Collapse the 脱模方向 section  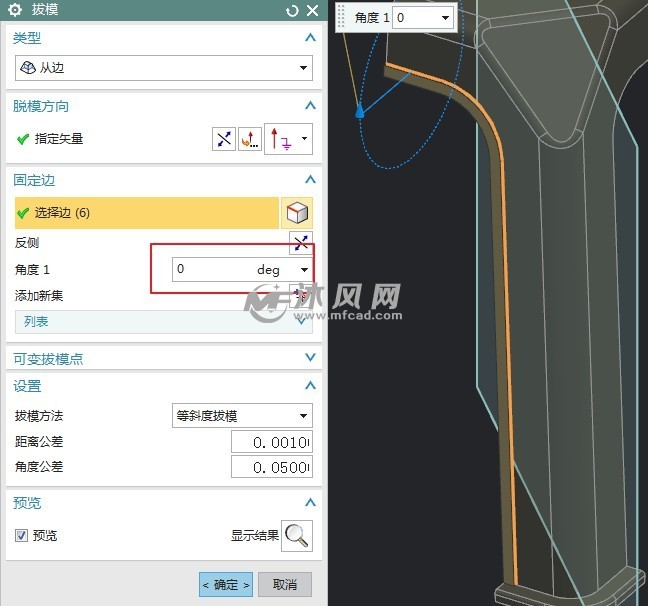[310, 106]
